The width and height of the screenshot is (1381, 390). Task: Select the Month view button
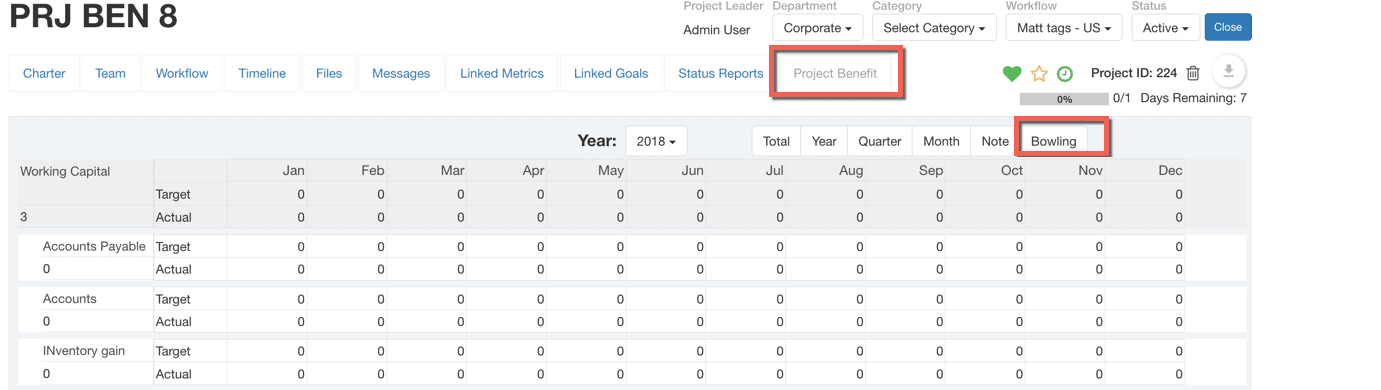pos(941,141)
